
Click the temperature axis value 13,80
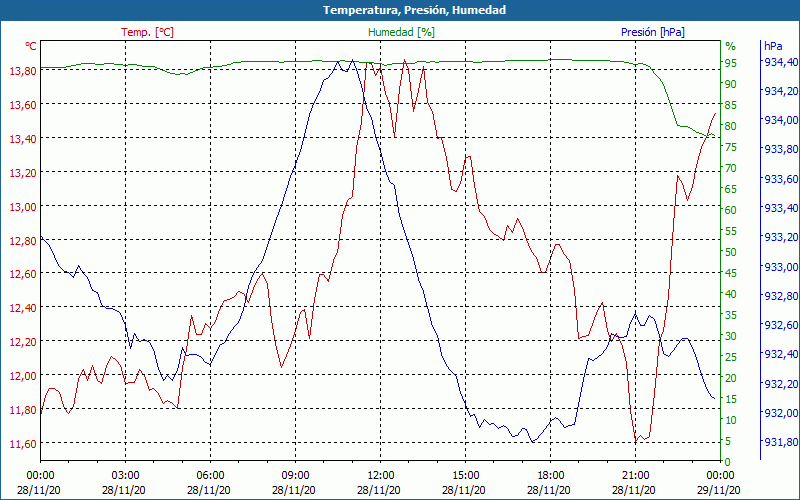(x=23, y=71)
